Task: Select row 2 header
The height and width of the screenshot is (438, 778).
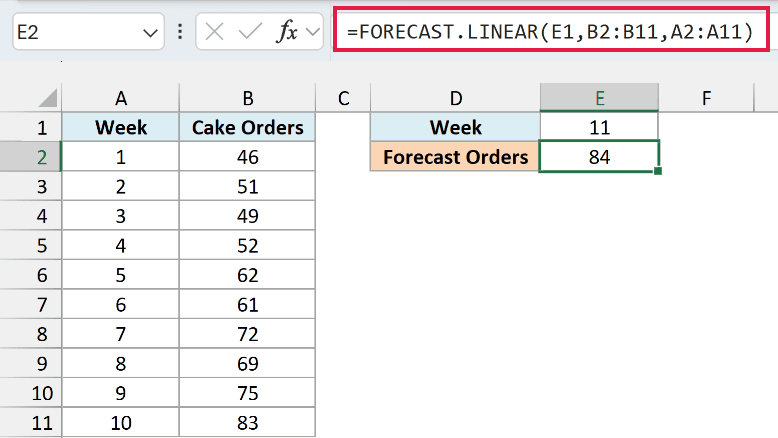Action: pyautogui.click(x=31, y=157)
